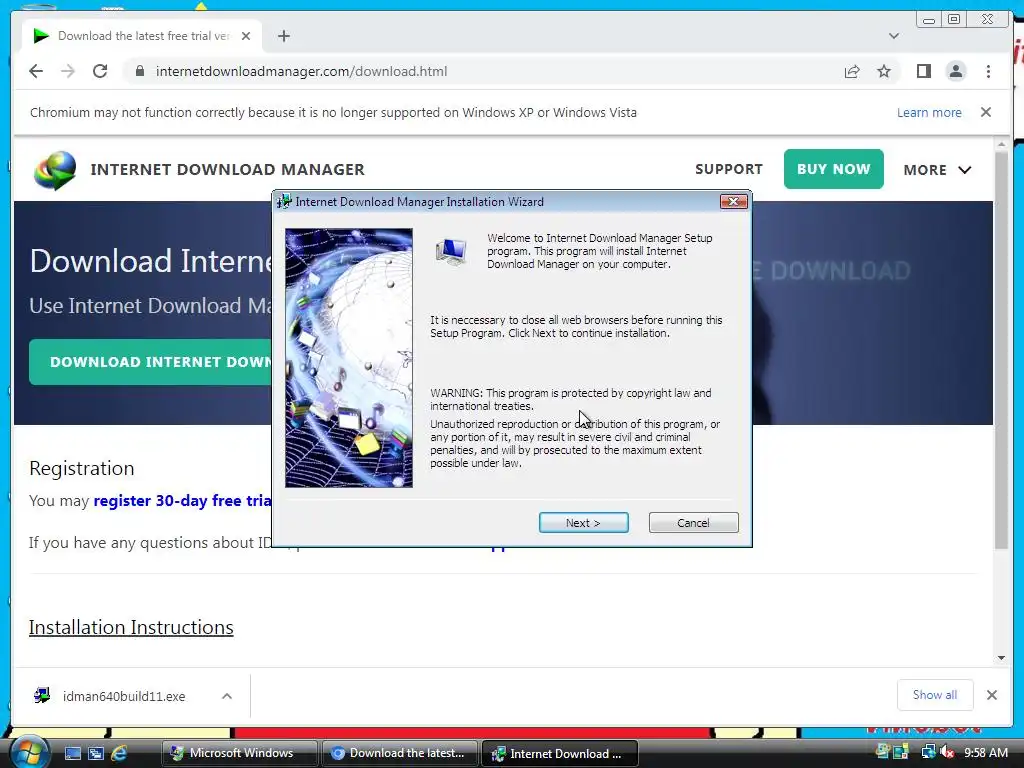The width and height of the screenshot is (1024, 768).
Task: Click Learn more in Chromium warning bar
Action: coord(929,112)
